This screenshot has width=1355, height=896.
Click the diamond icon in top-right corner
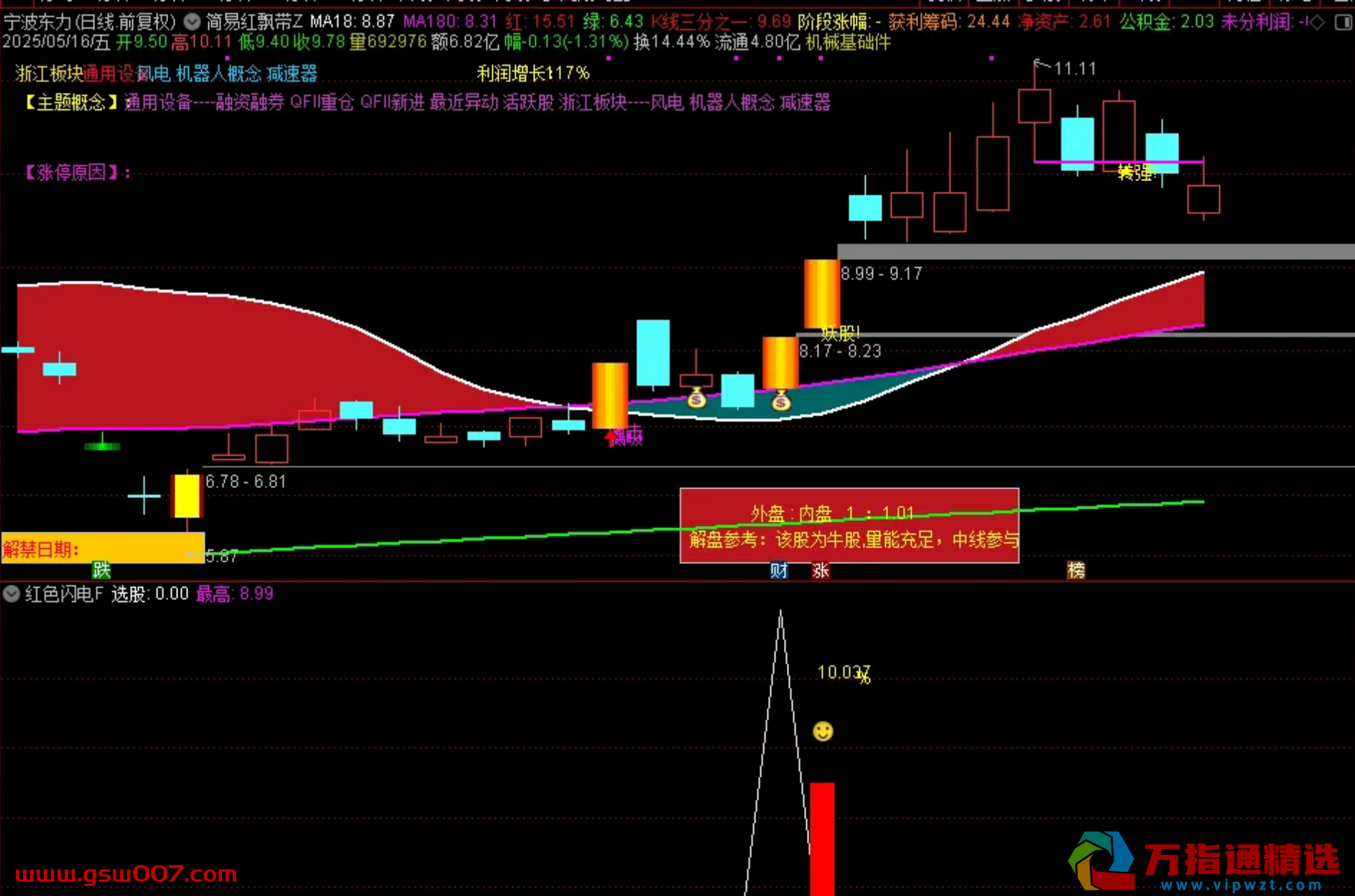coord(1317,22)
